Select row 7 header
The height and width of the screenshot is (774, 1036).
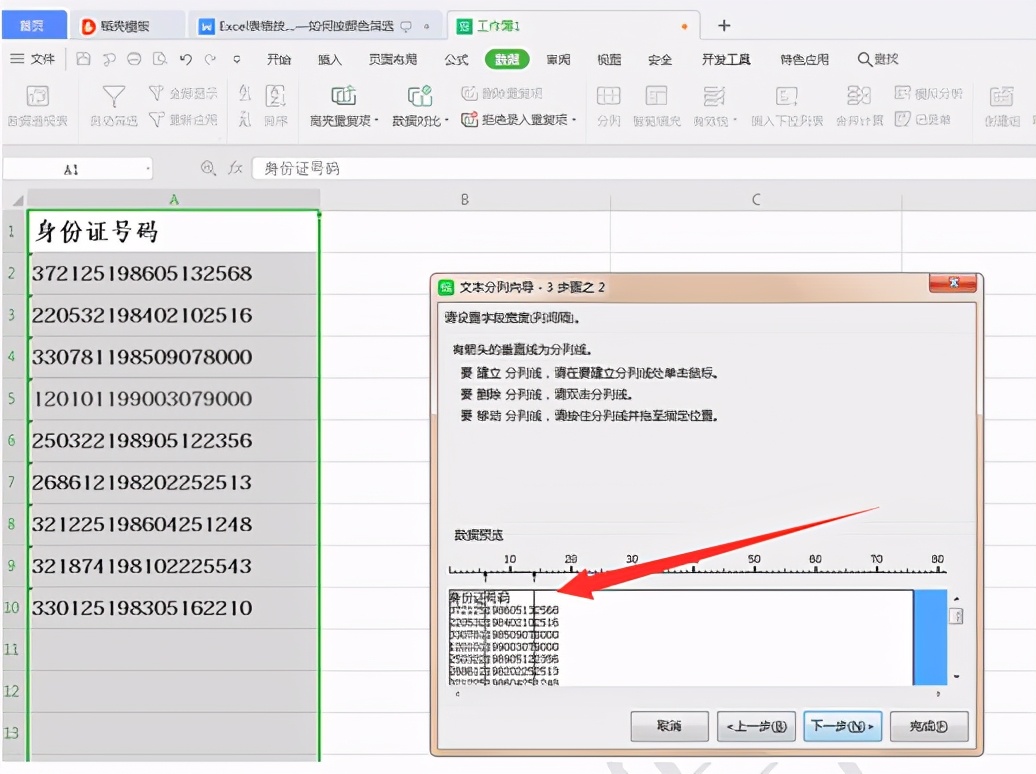(x=13, y=483)
